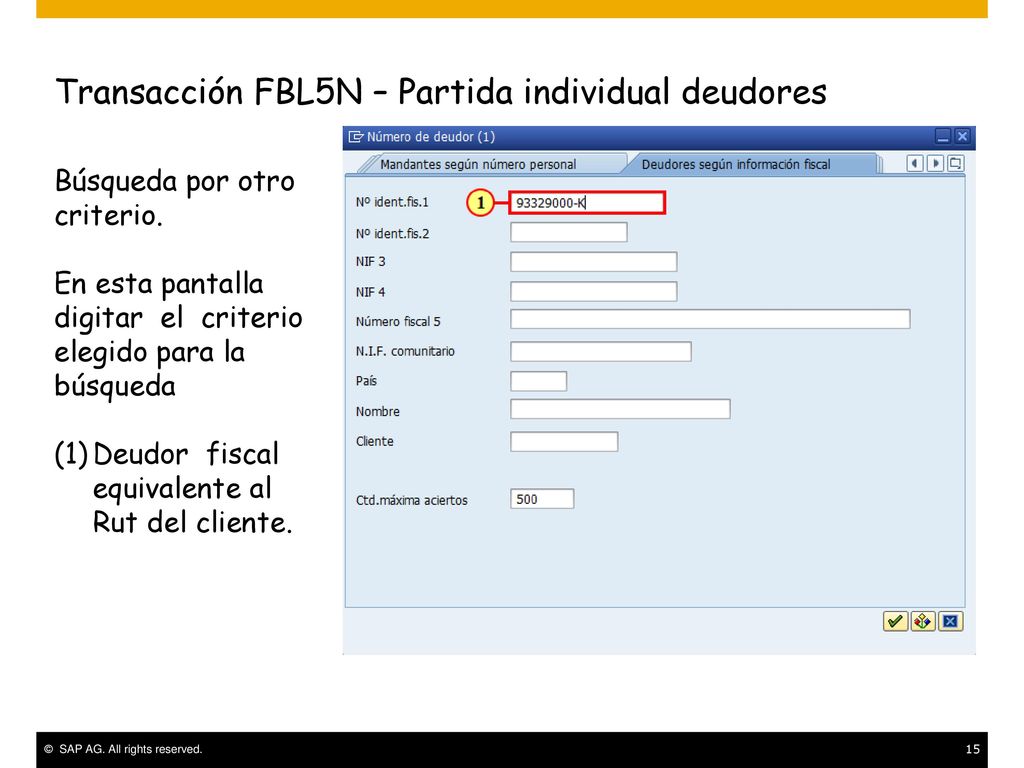1024x768 pixels.
Task: Click the Ctd.máxima aciertos label
Action: 411,500
